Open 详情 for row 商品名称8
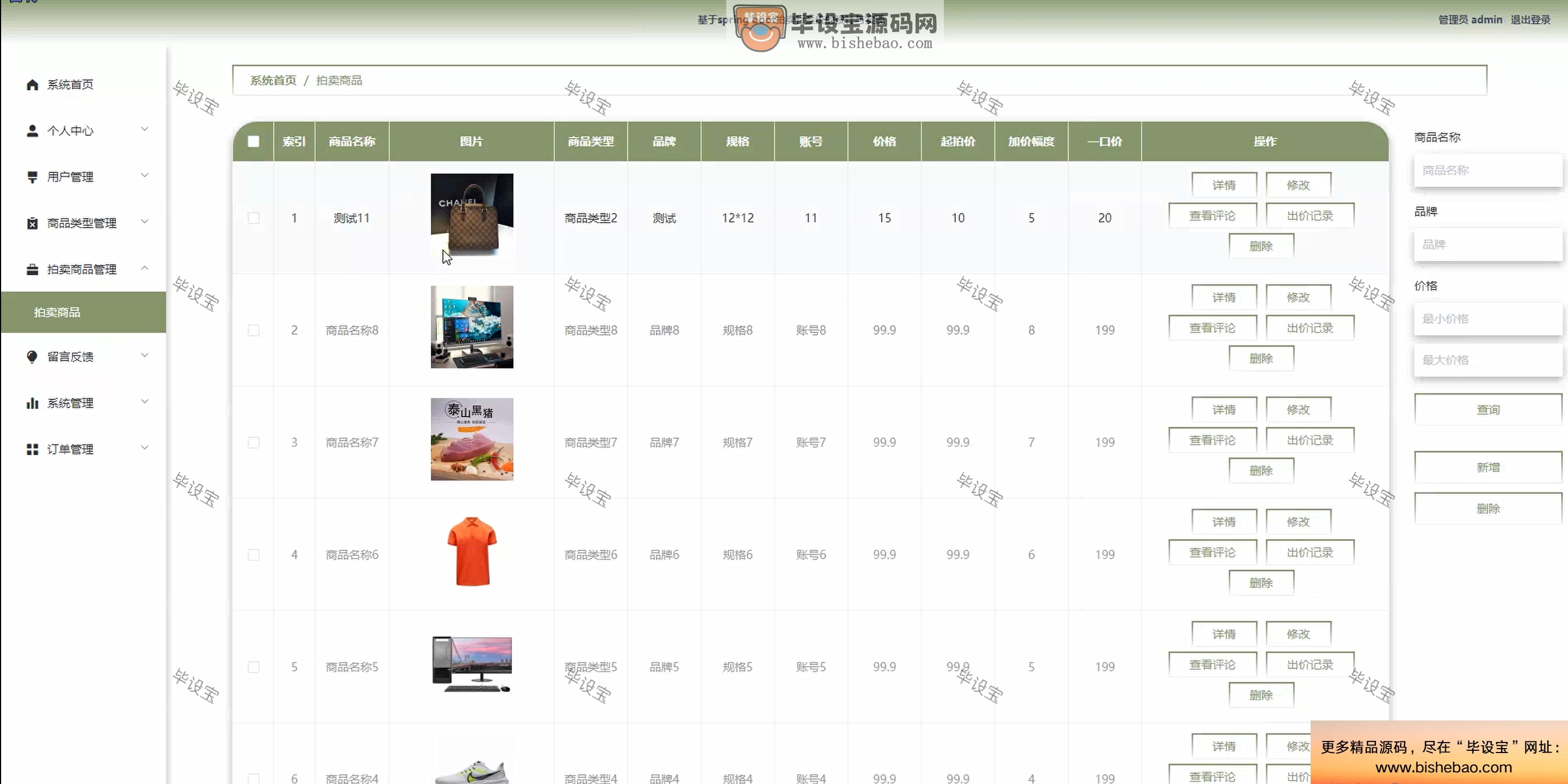Viewport: 1568px width, 784px height. click(x=1223, y=297)
